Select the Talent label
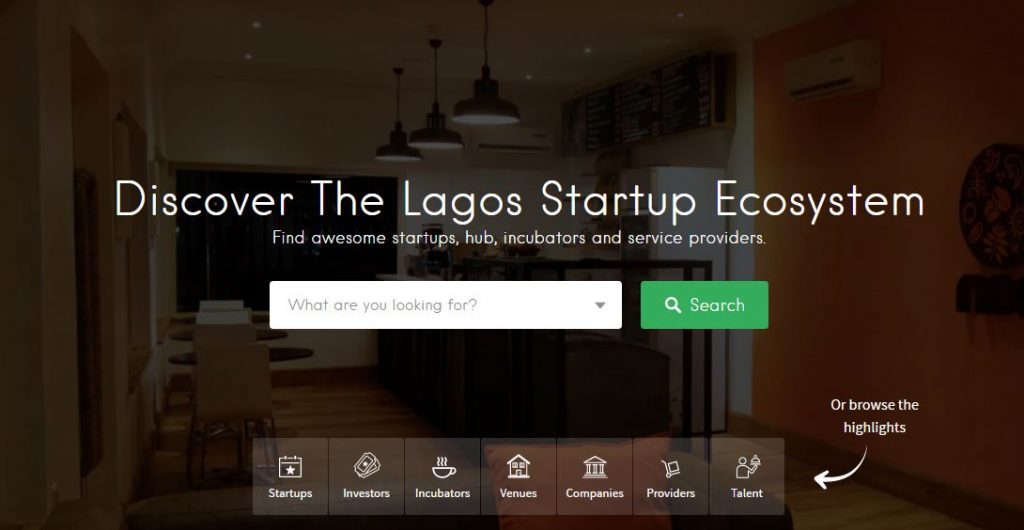Screen dimensions: 1024x530 click(747, 493)
